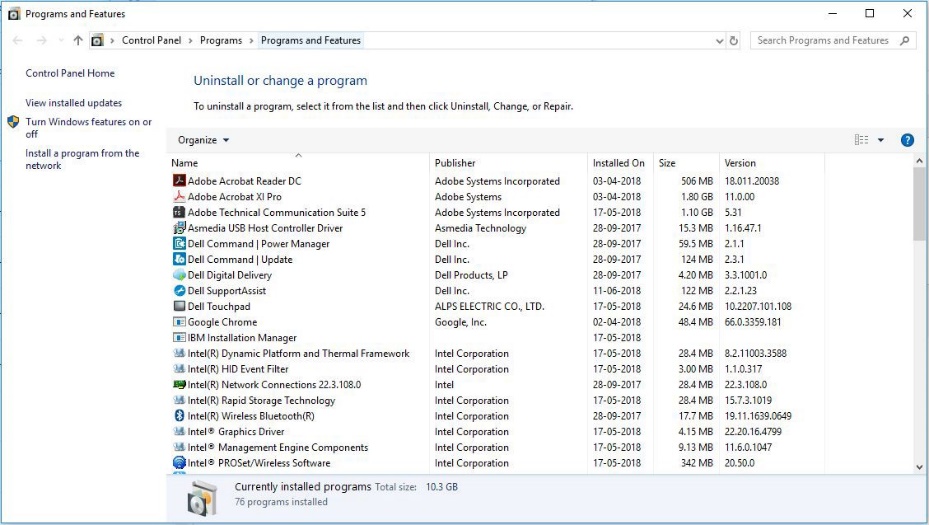Expand chevron after Control Panel breadcrumb
Image resolution: width=929 pixels, height=525 pixels.
[x=191, y=40]
